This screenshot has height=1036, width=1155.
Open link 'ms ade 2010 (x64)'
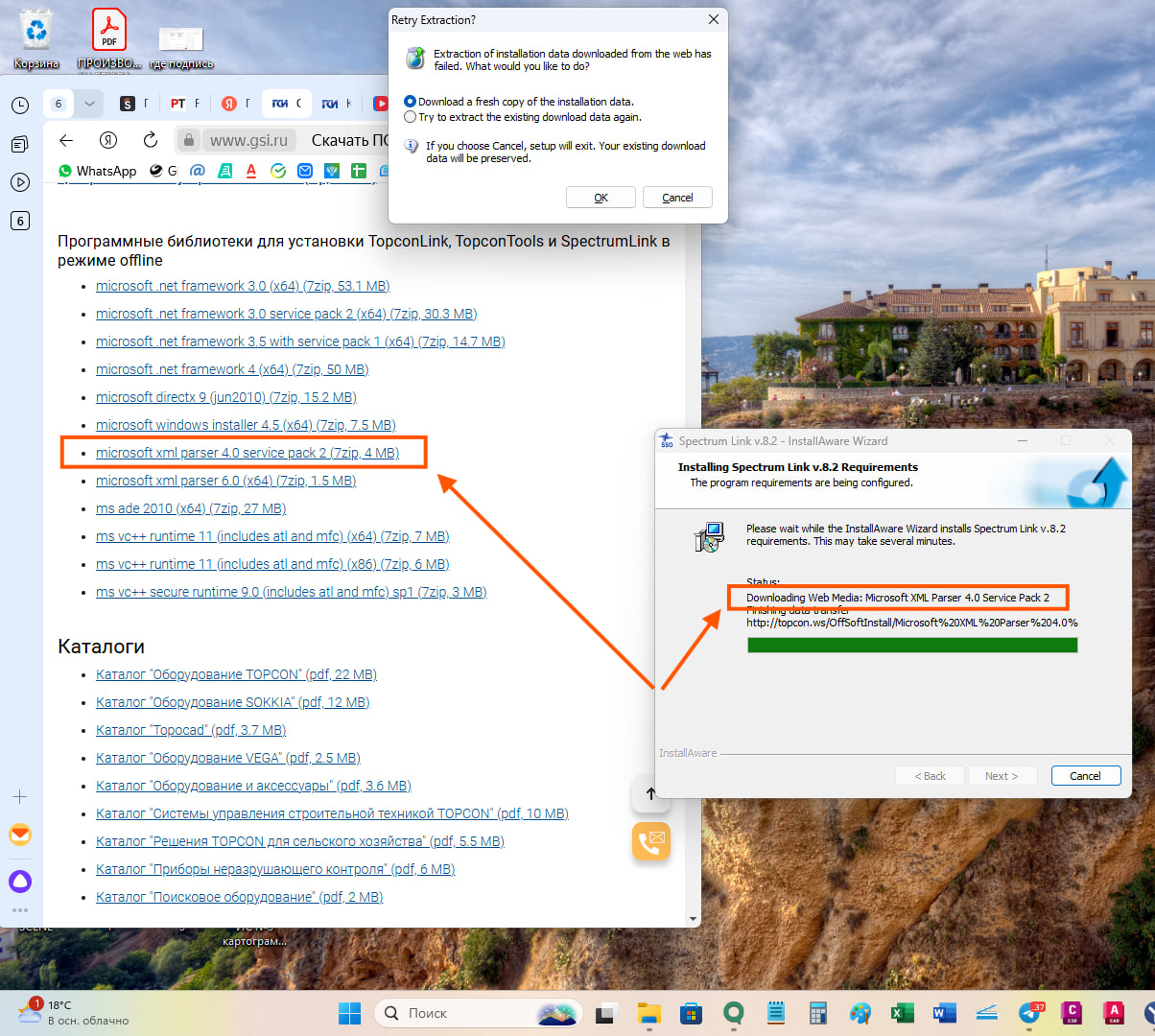coord(191,508)
